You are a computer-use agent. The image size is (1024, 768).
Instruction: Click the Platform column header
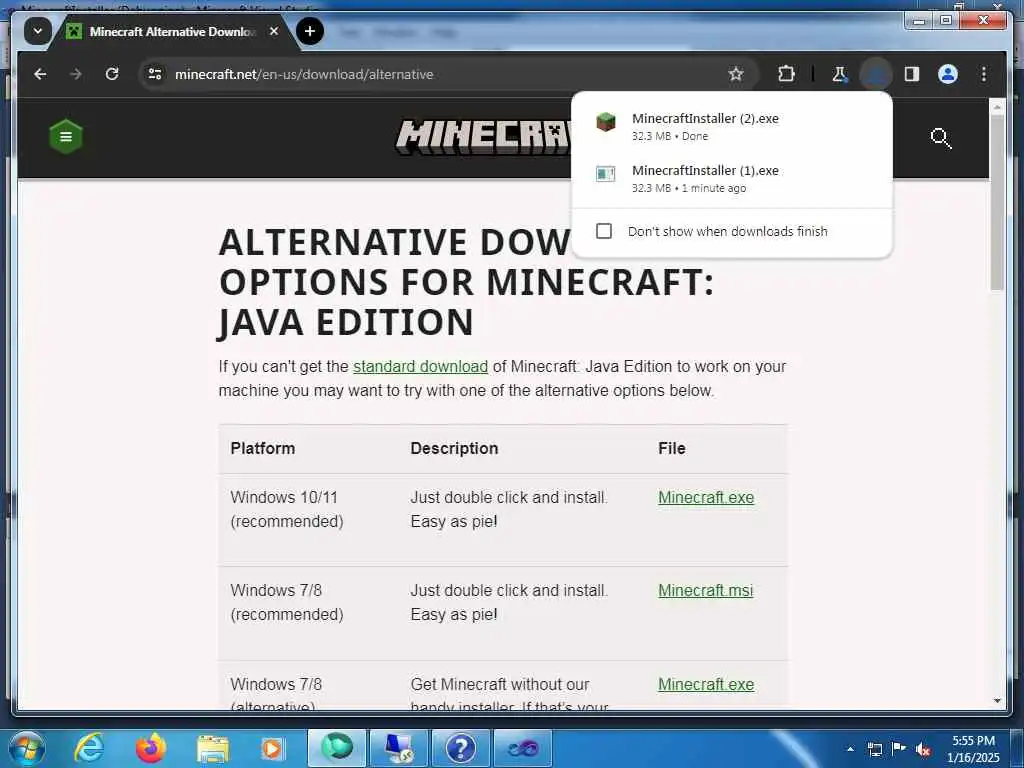pyautogui.click(x=263, y=449)
